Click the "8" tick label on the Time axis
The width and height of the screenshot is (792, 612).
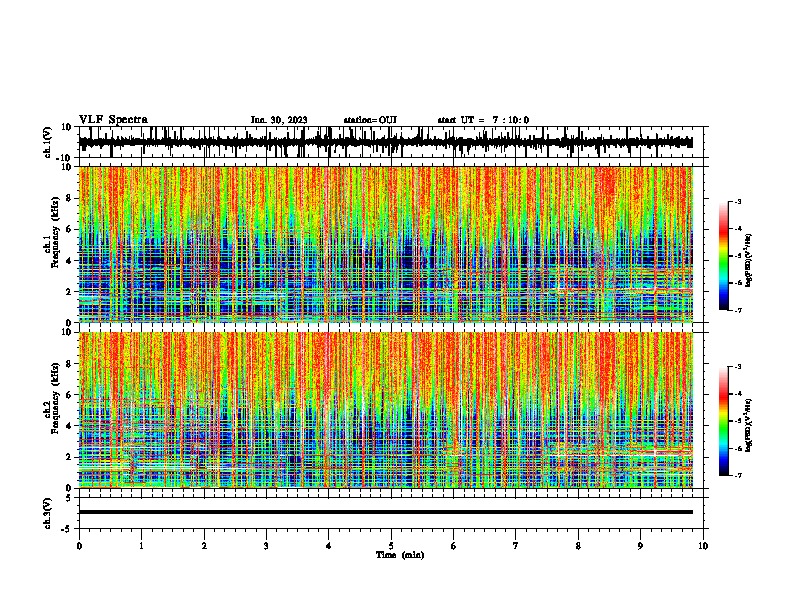coord(578,546)
